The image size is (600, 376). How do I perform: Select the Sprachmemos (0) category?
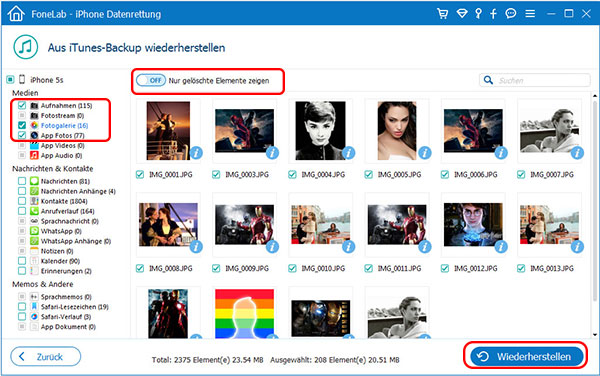pos(66,296)
